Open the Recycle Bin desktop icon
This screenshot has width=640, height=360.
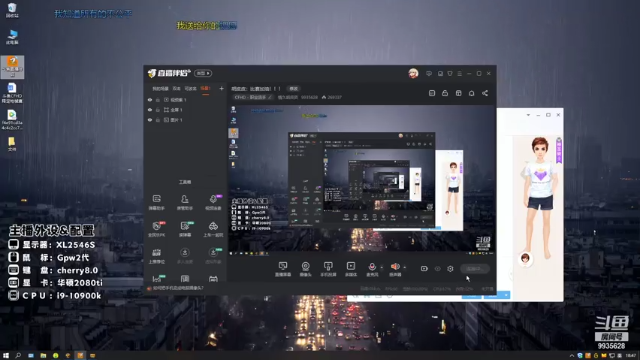12,10
